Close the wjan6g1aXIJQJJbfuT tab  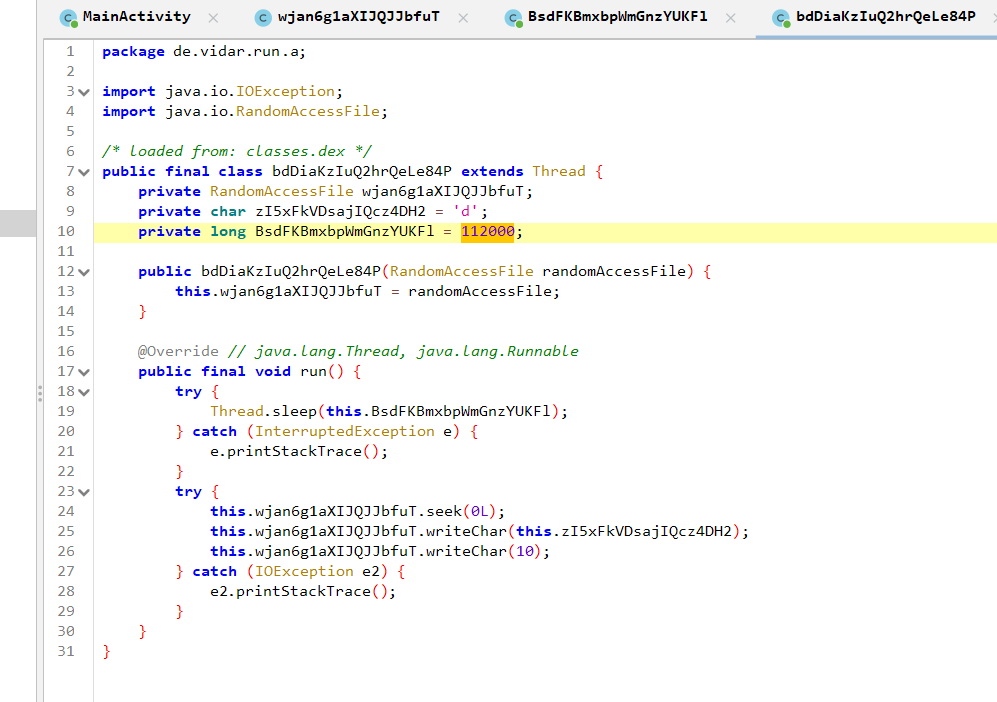[x=462, y=18]
